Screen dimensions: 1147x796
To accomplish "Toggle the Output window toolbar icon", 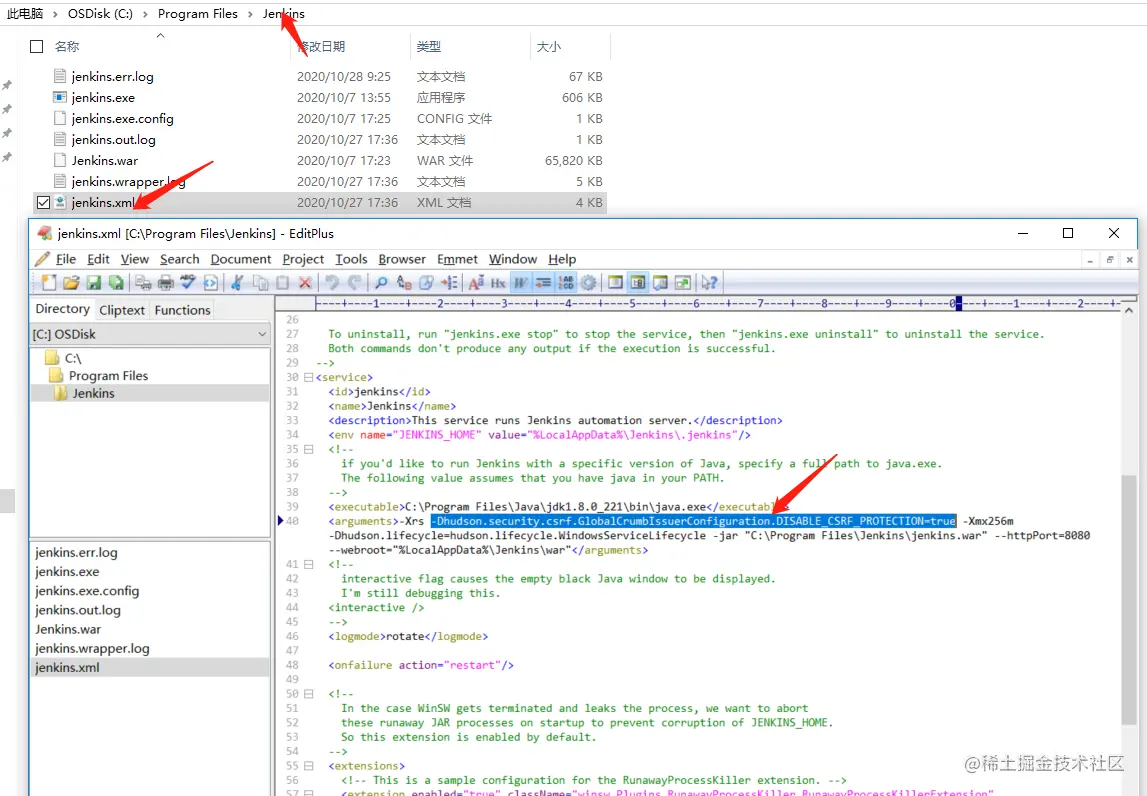I will point(661,282).
